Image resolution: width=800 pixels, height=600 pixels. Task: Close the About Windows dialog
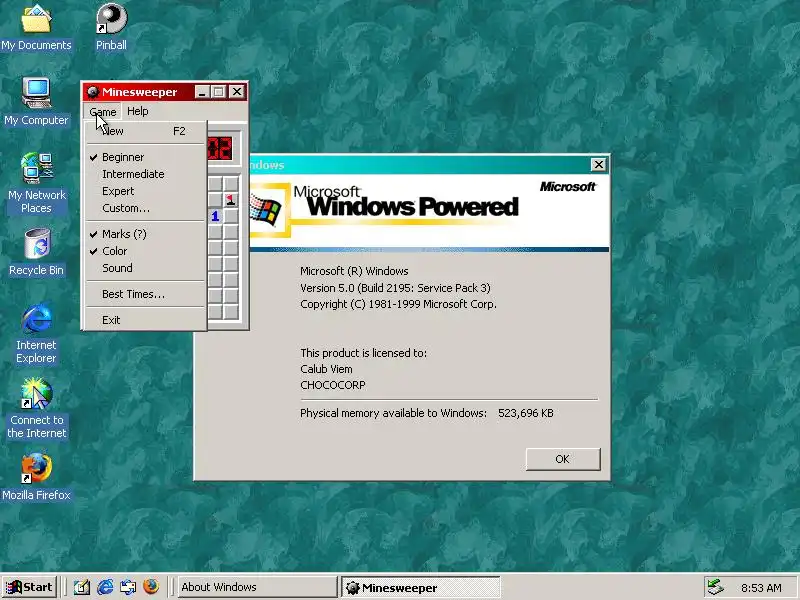598,165
